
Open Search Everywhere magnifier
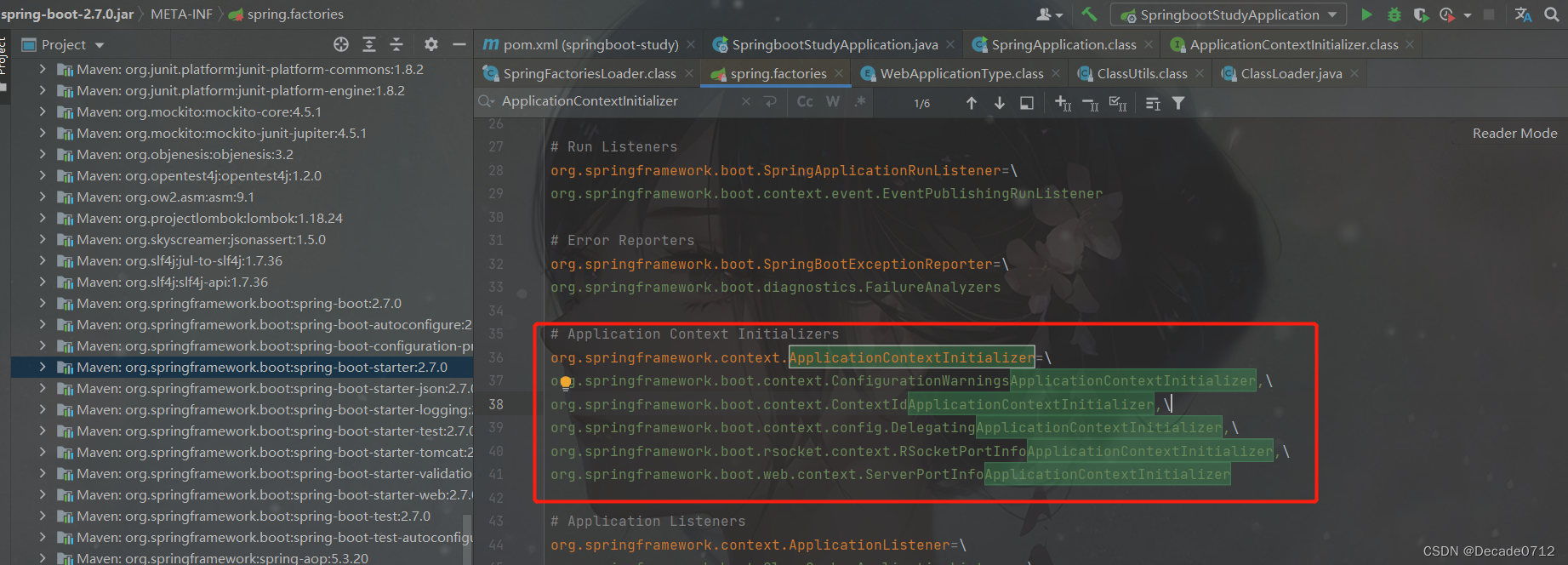[1552, 14]
